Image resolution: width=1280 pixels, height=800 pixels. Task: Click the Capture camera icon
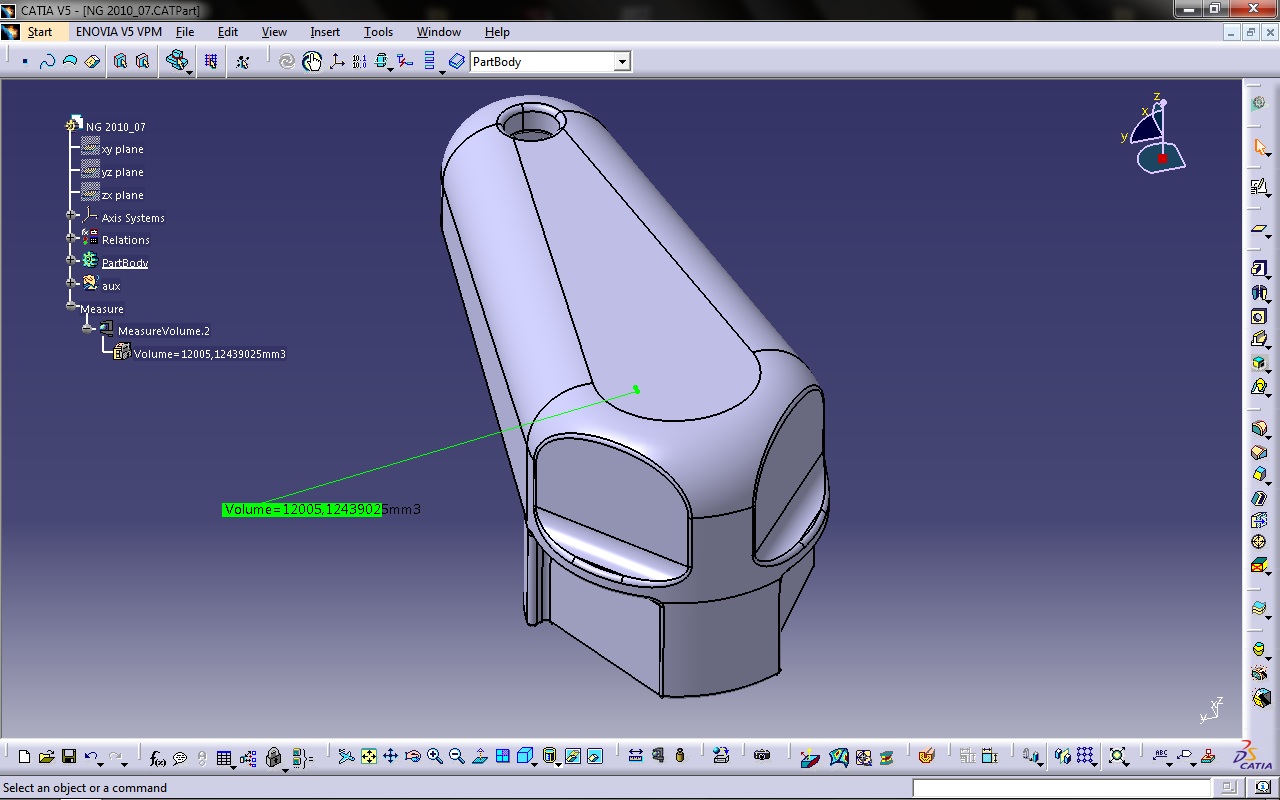[762, 757]
